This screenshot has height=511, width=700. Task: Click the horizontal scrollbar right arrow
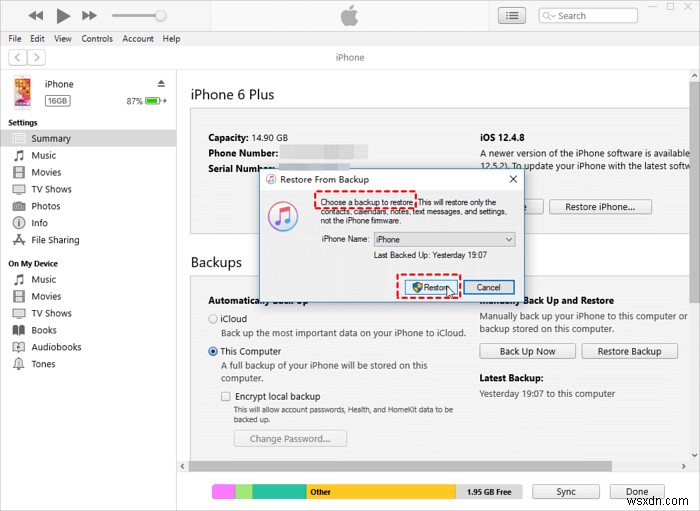[683, 466]
